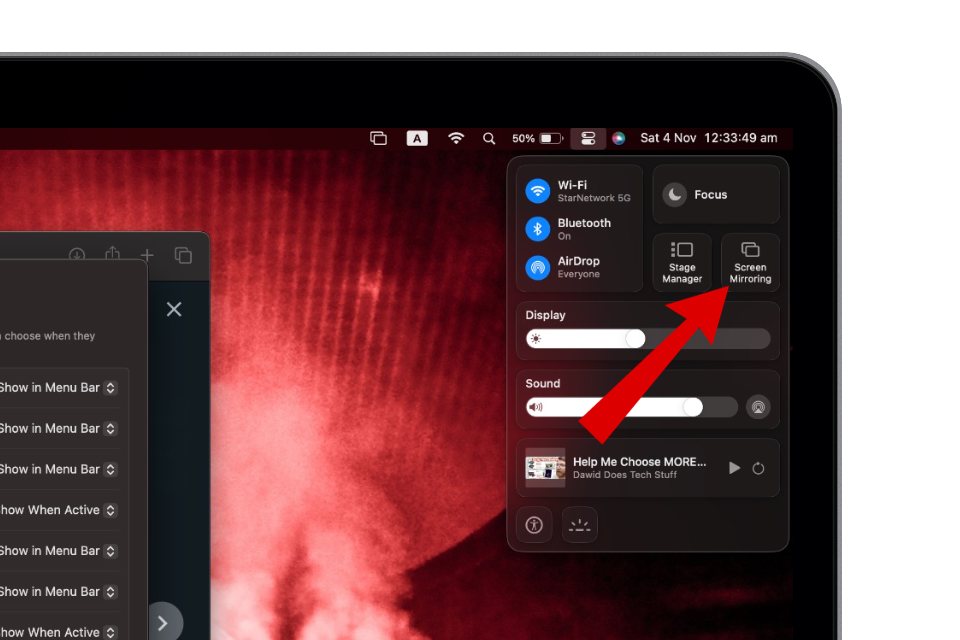Toggle Bluetooth icon in Control Center

[x=538, y=229]
